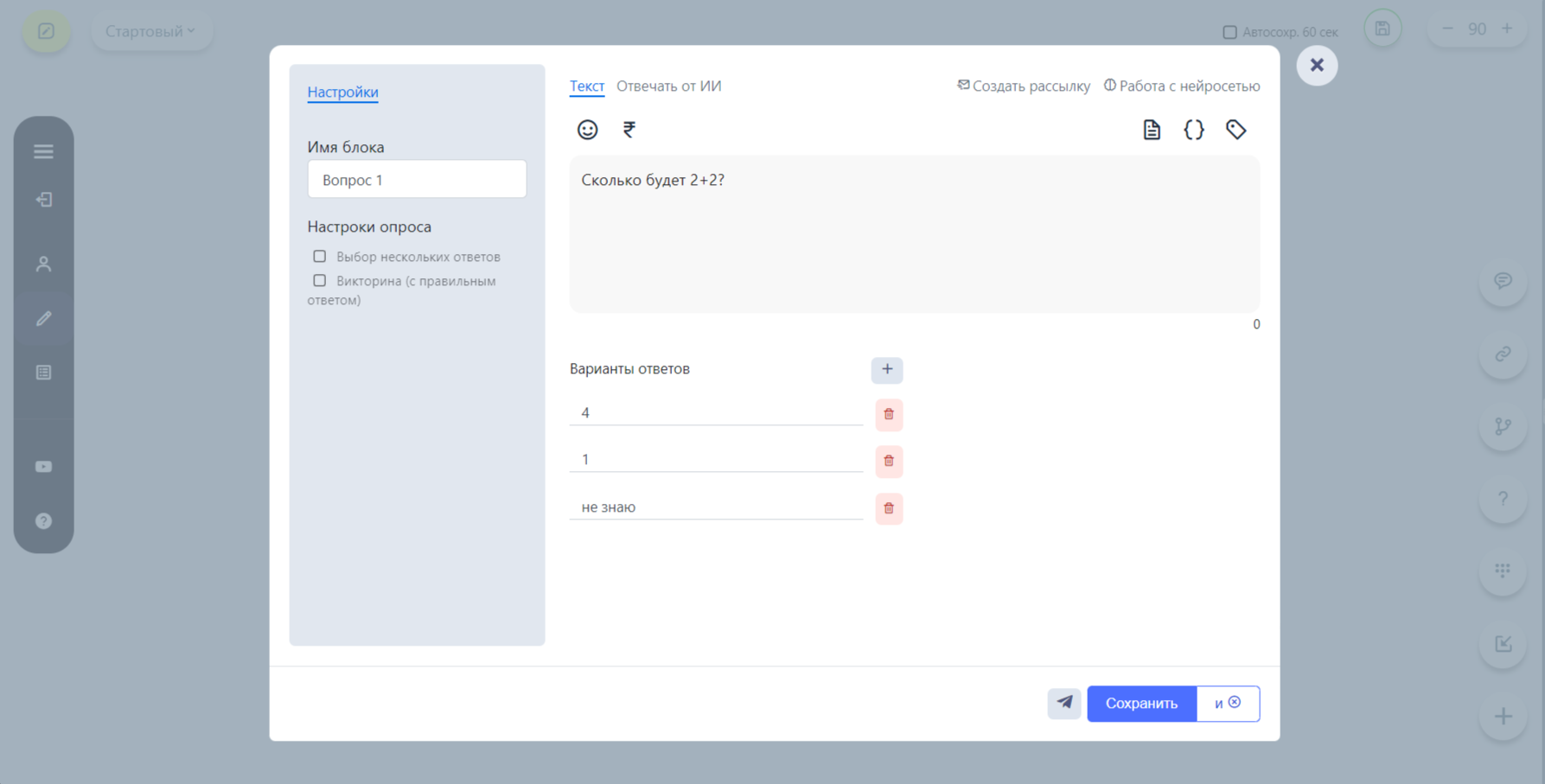Click the export arrow box icon on right
The image size is (1545, 784).
pos(1504,644)
